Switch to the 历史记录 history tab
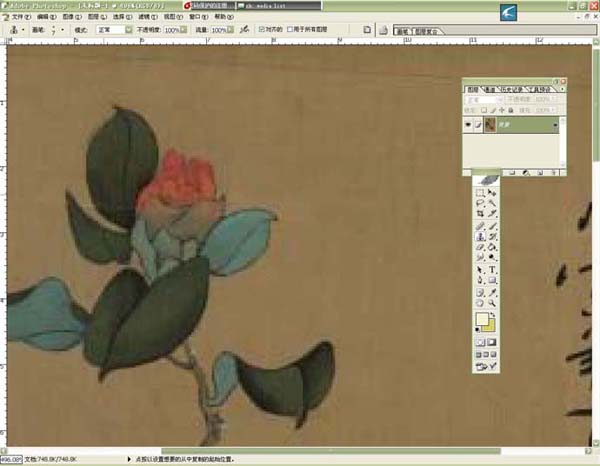This screenshot has width=600, height=466. point(512,89)
